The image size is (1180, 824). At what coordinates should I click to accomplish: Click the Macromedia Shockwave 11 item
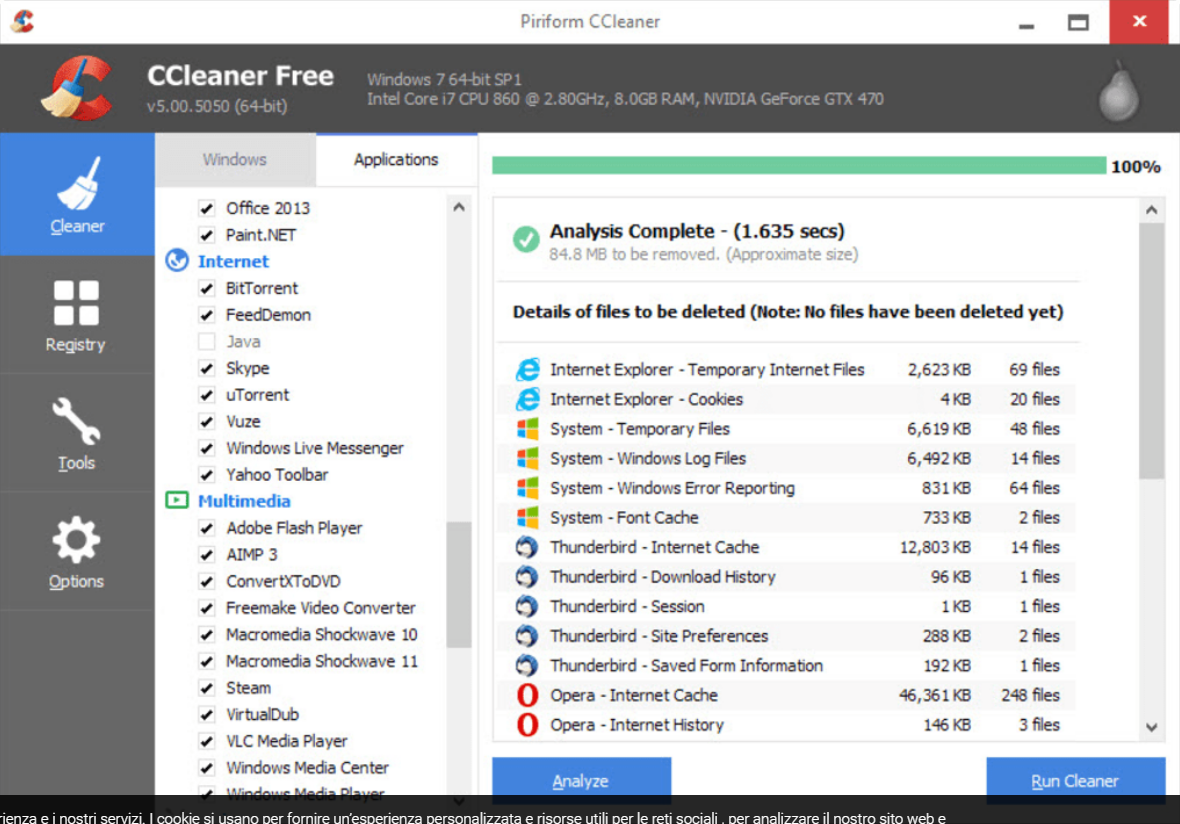pyautogui.click(x=322, y=661)
